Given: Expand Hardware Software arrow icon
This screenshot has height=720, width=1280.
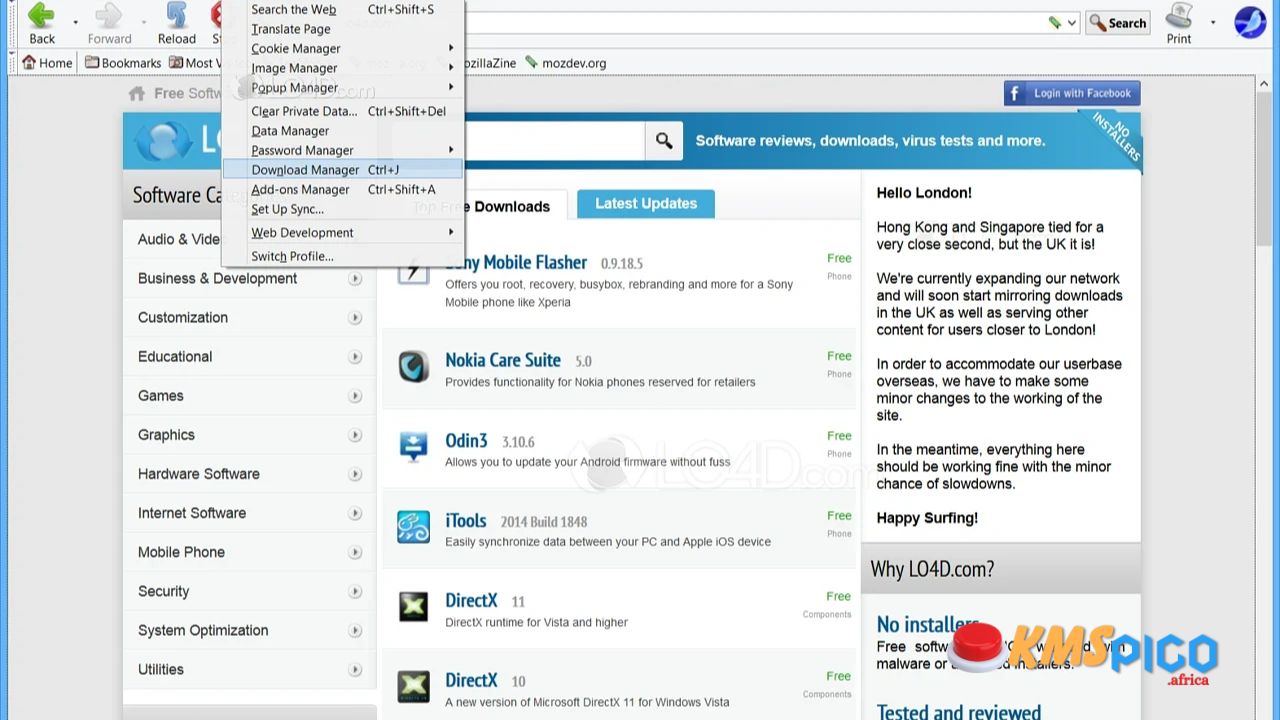Looking at the screenshot, I should (x=355, y=474).
